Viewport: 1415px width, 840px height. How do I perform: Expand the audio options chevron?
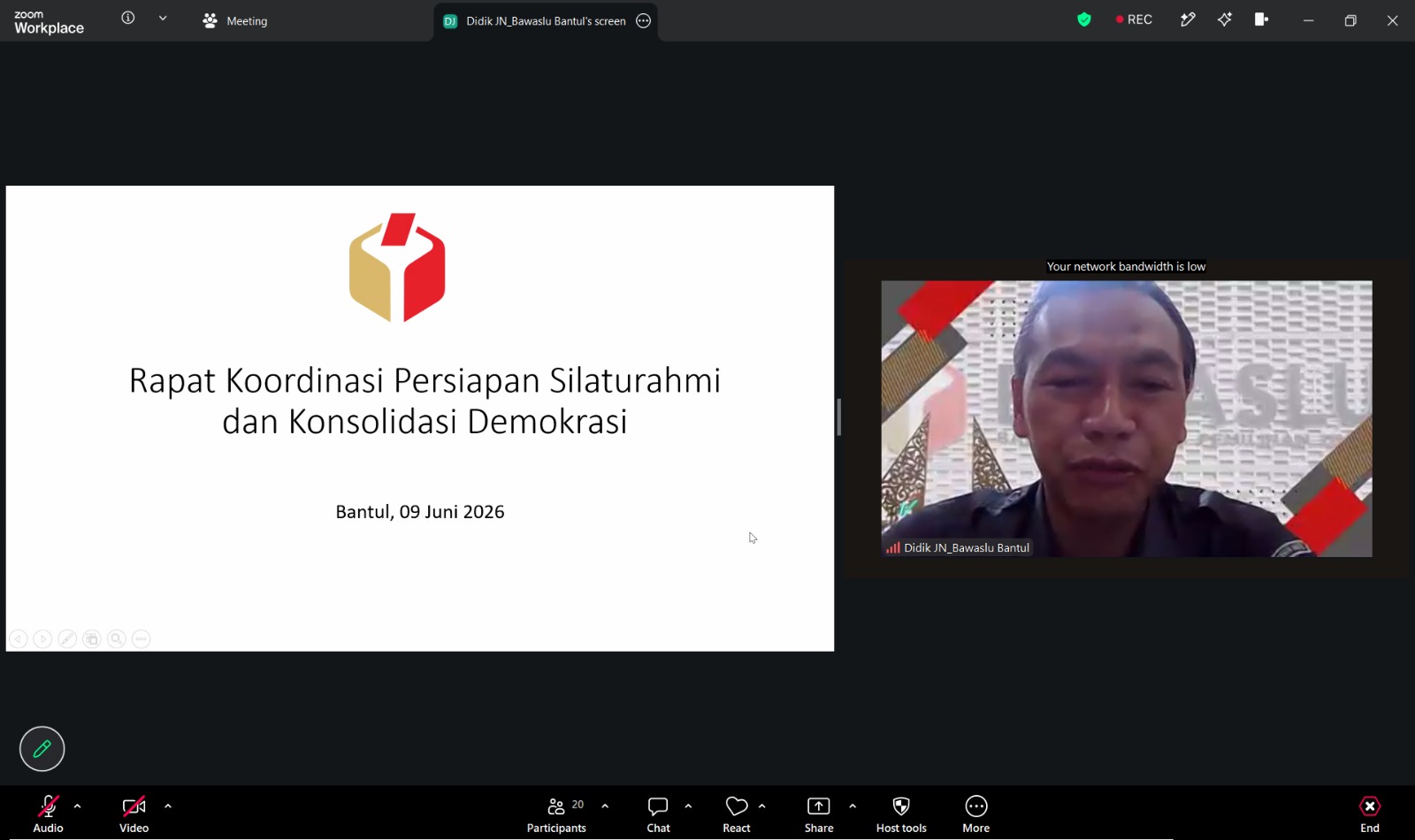(x=78, y=806)
